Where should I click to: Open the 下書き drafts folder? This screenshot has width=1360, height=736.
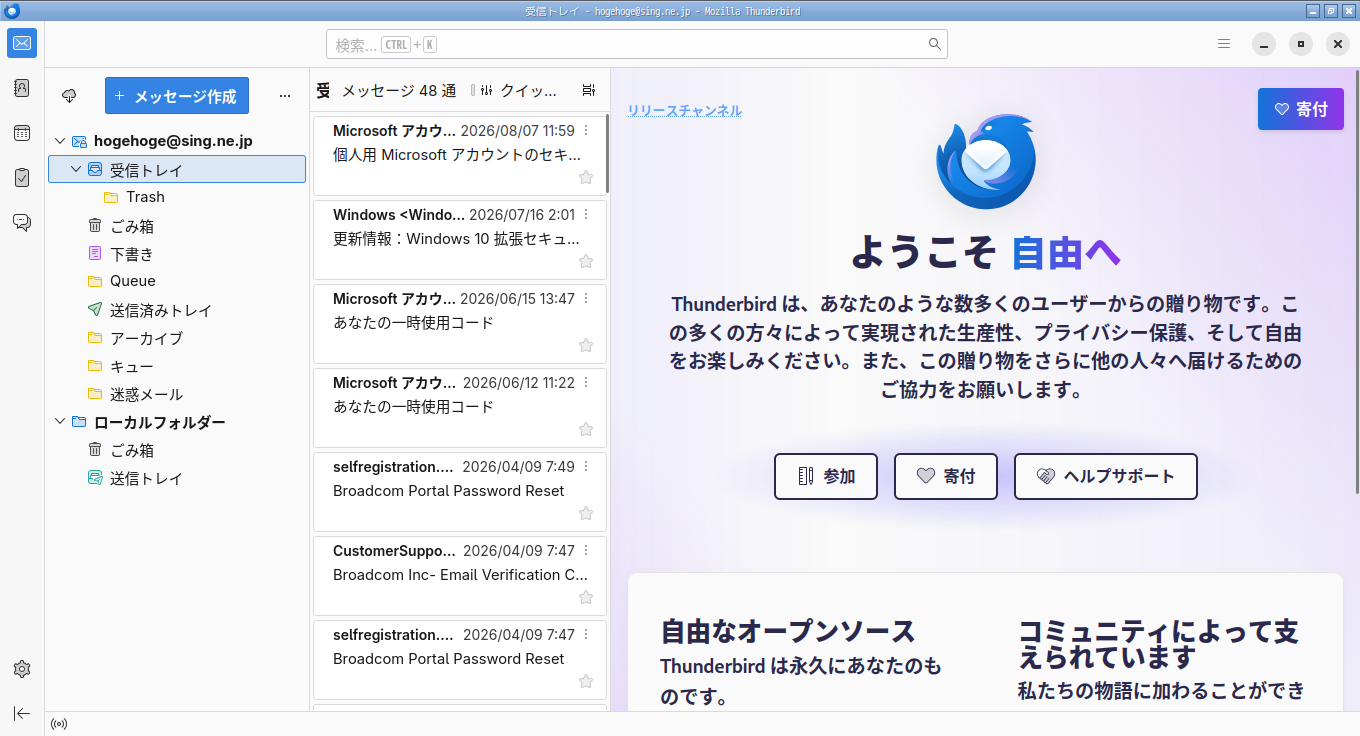pos(177,254)
